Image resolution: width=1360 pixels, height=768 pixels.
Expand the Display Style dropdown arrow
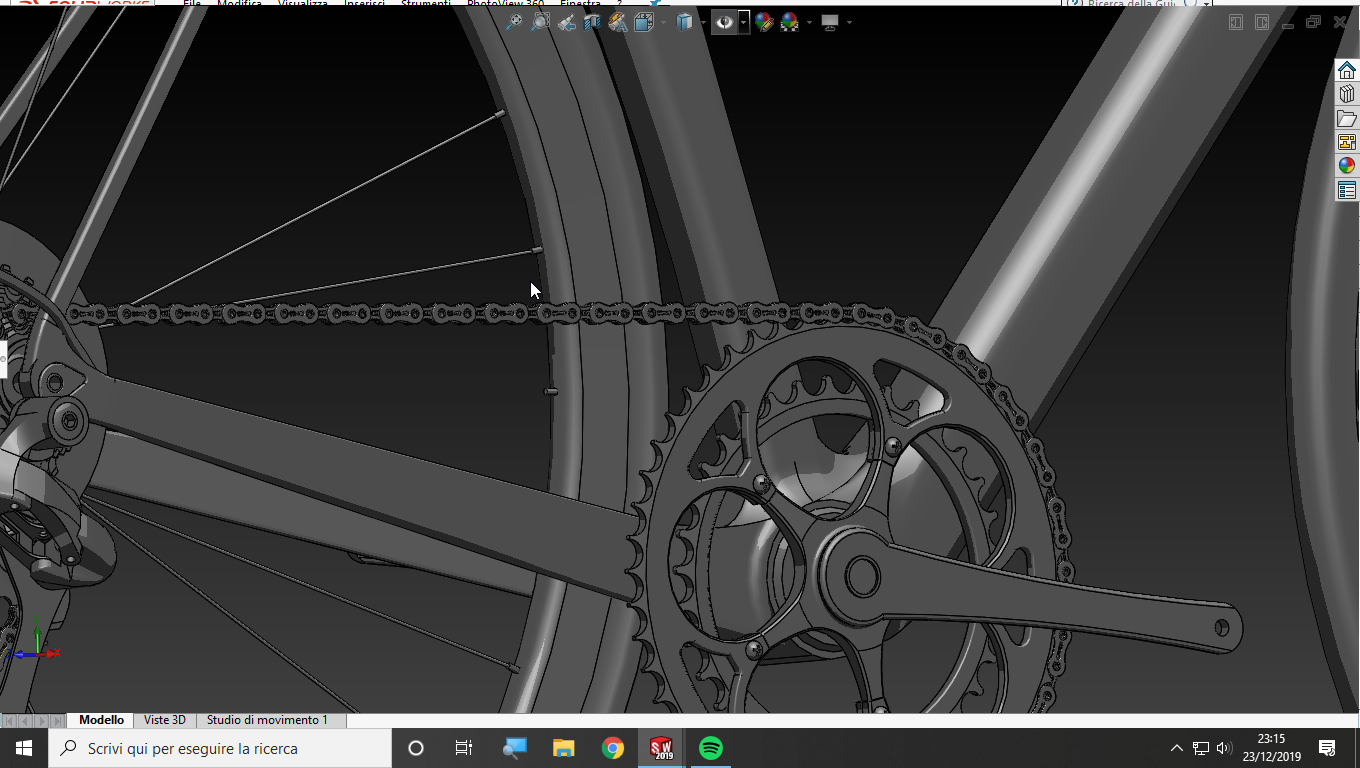[703, 22]
